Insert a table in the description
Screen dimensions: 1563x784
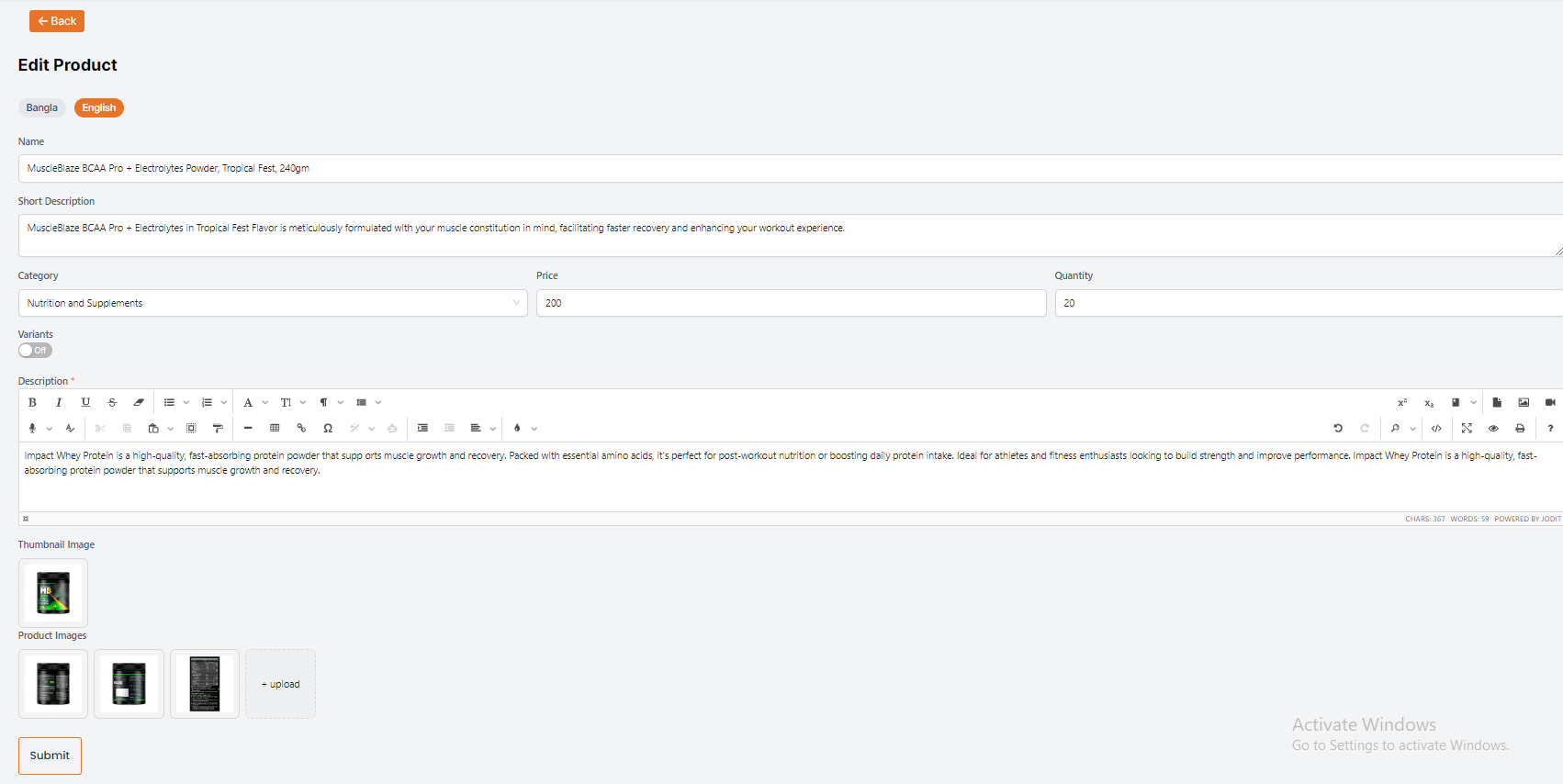click(x=275, y=428)
